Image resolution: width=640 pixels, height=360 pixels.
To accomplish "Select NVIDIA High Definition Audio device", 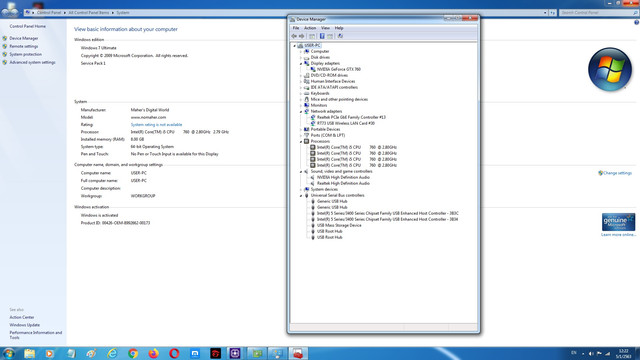I will pyautogui.click(x=343, y=178).
